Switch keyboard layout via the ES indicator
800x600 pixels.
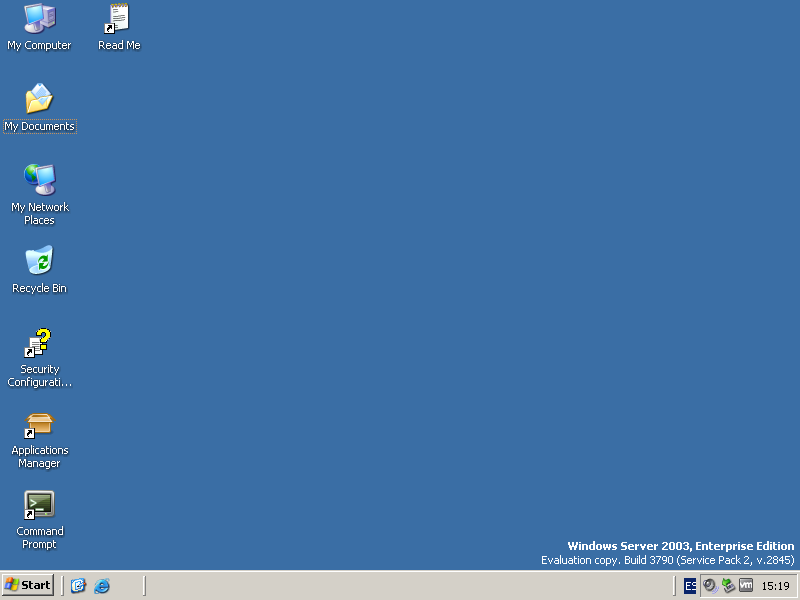(x=691, y=585)
